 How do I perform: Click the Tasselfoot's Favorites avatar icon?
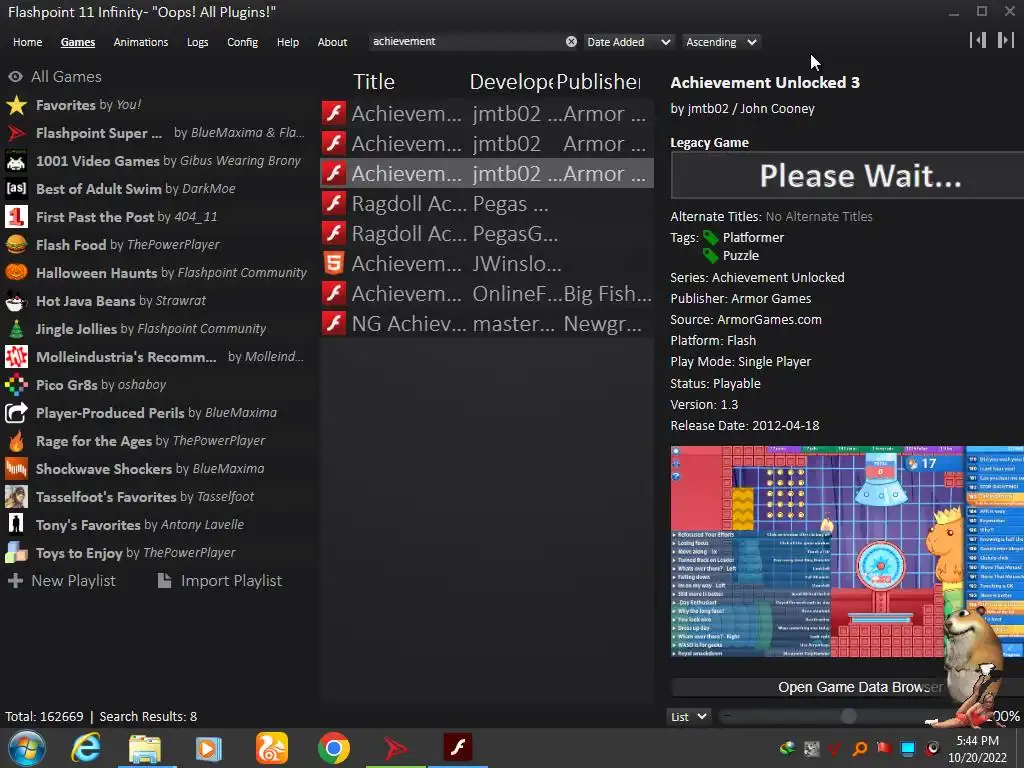coord(16,497)
